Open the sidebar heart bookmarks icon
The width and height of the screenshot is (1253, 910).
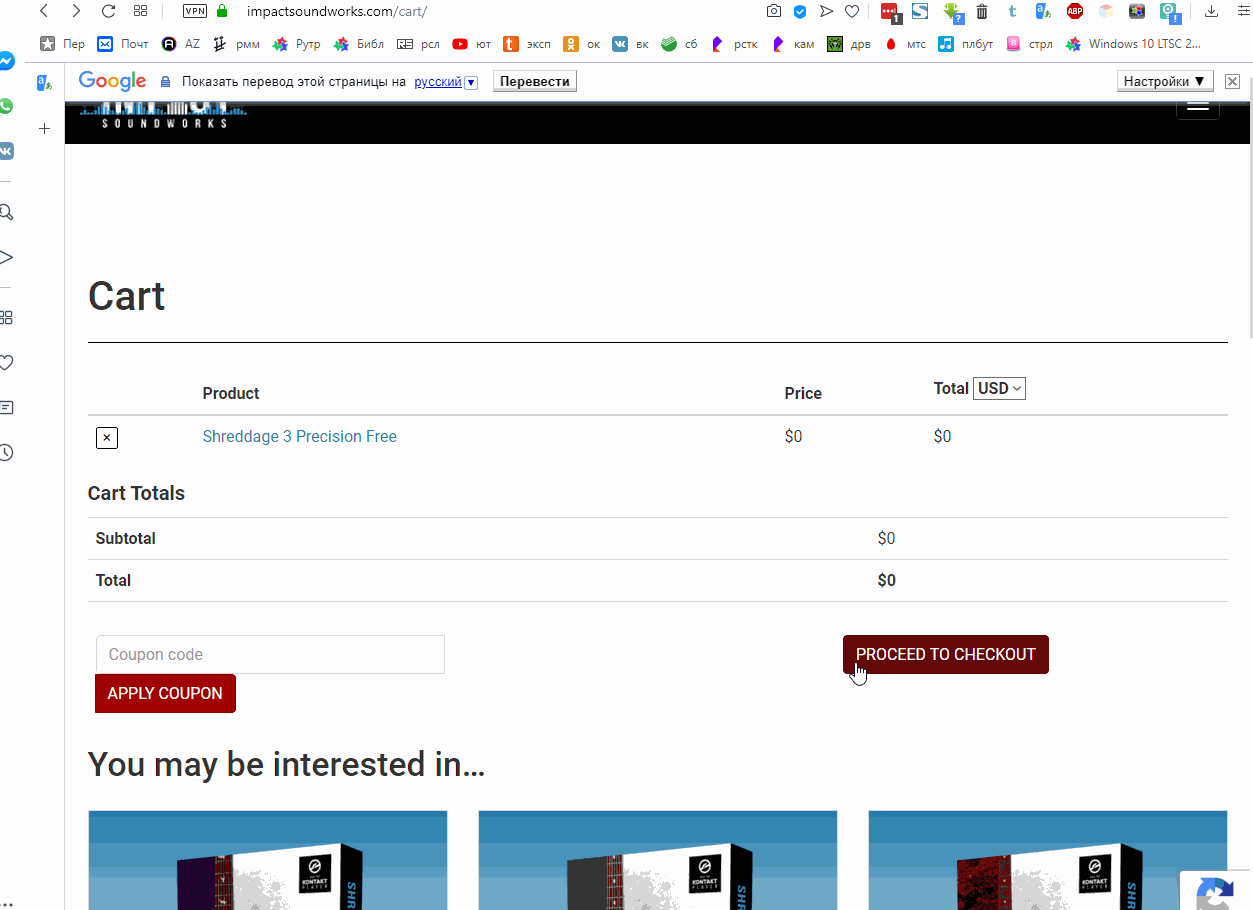[6, 362]
